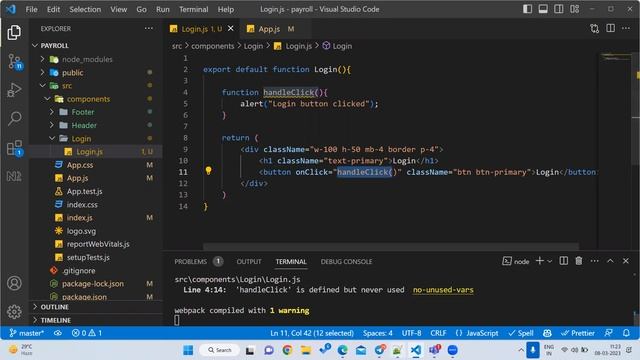Open index.css in the explorer
Viewport: 640px width, 360px height.
click(82, 204)
